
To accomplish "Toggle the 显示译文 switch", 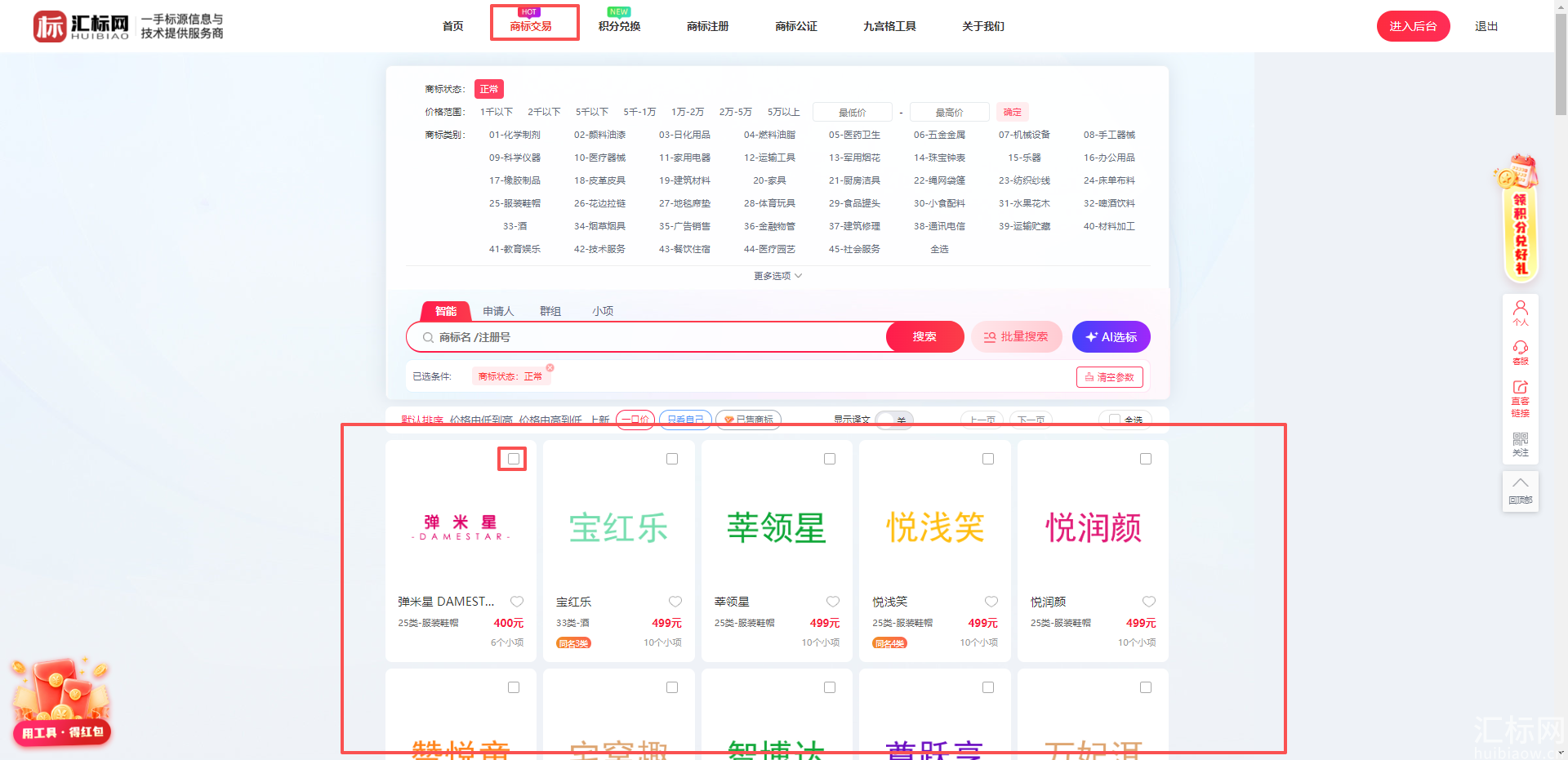I will [x=893, y=420].
